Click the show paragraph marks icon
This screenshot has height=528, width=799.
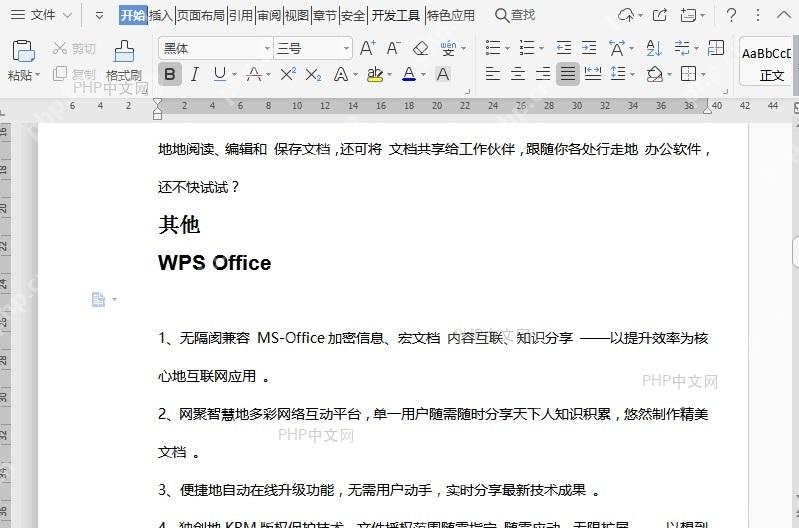[682, 48]
